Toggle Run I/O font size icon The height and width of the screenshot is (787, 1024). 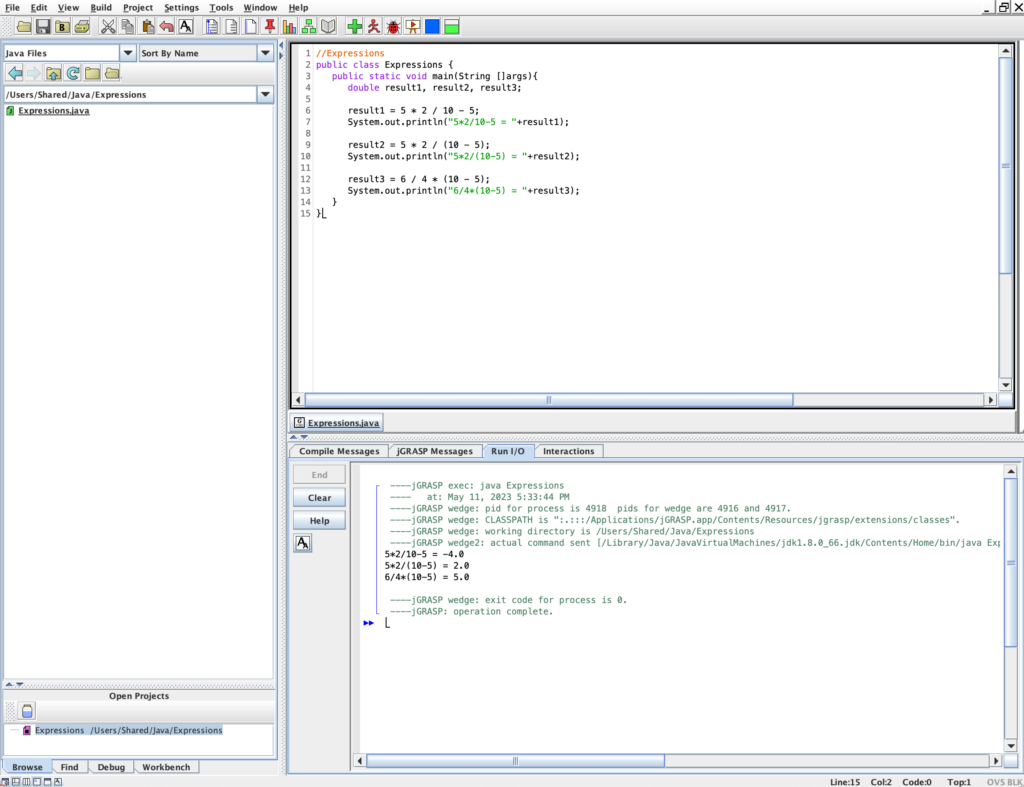[x=303, y=543]
